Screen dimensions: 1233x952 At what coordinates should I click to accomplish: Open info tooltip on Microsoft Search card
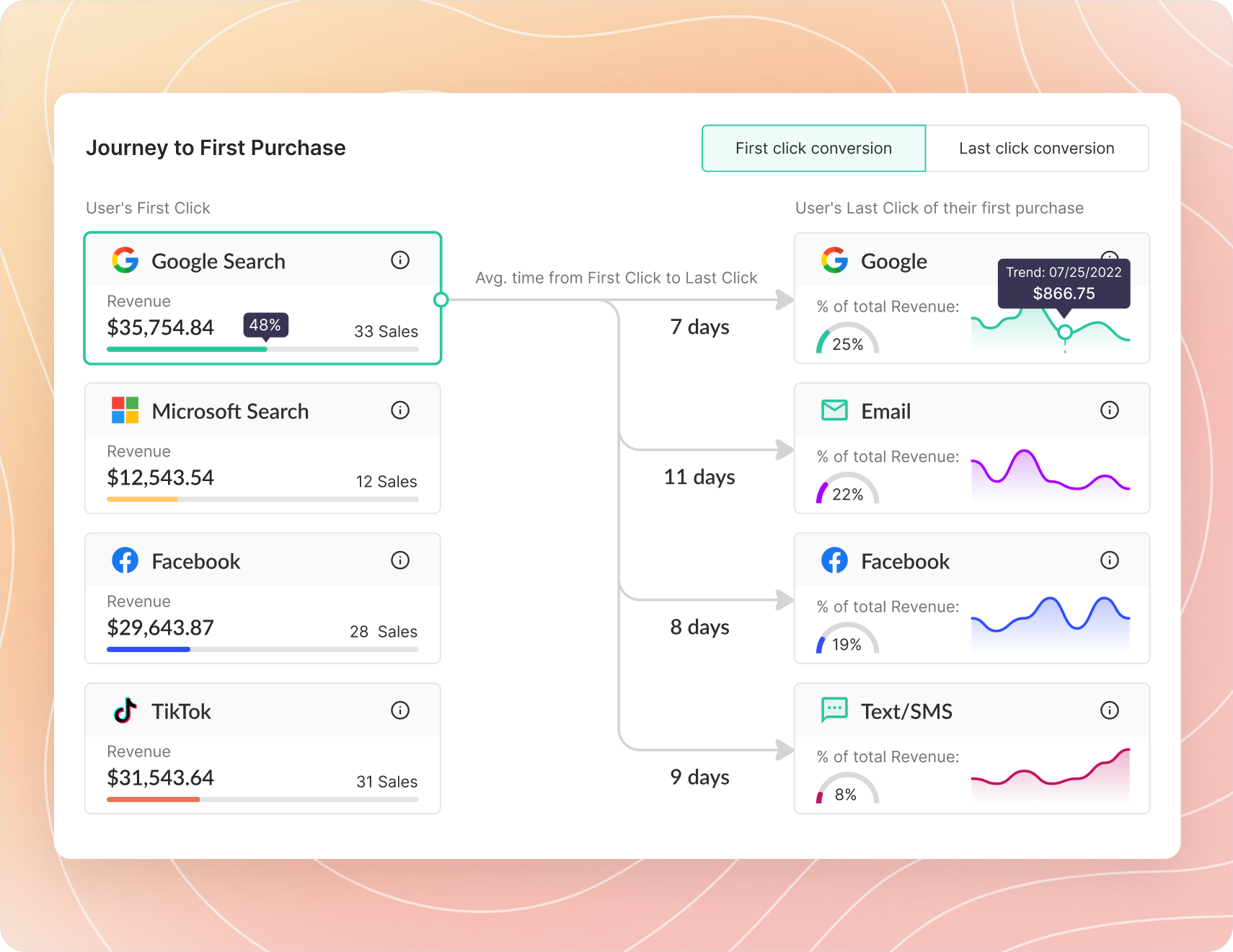(x=400, y=410)
